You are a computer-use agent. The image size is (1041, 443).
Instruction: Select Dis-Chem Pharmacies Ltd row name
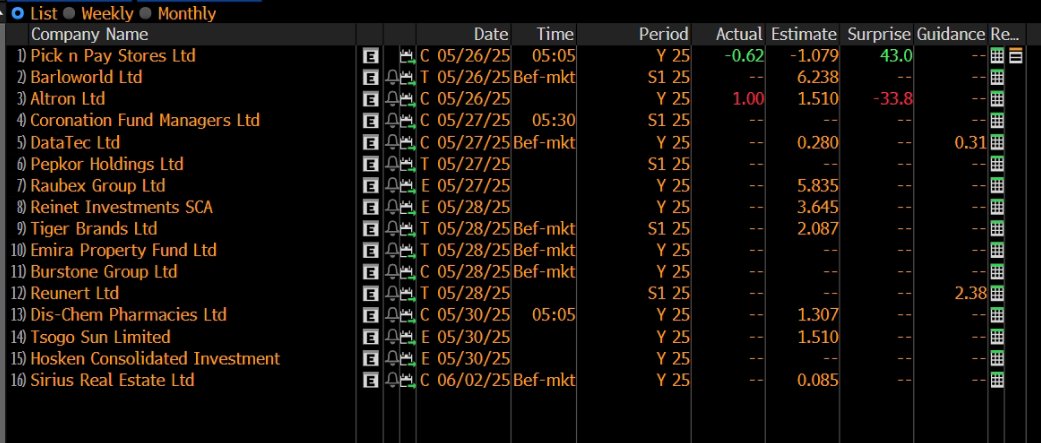[x=128, y=315]
